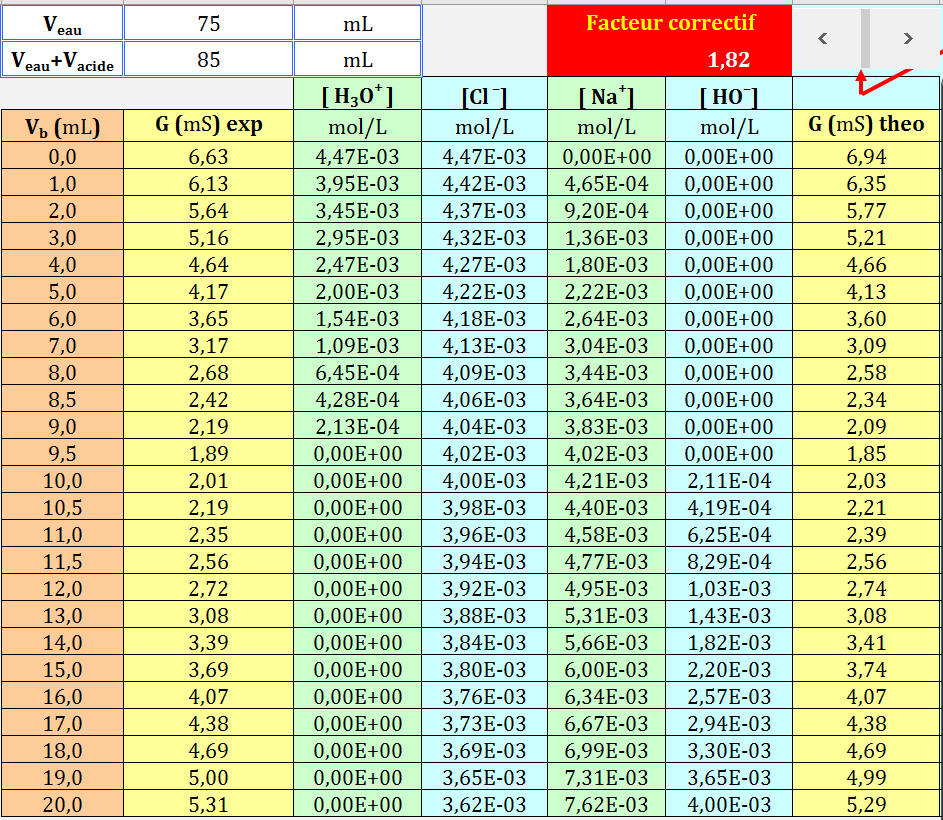Image resolution: width=943 pixels, height=820 pixels.
Task: Click the G (mS) exp column header
Action: 208,126
